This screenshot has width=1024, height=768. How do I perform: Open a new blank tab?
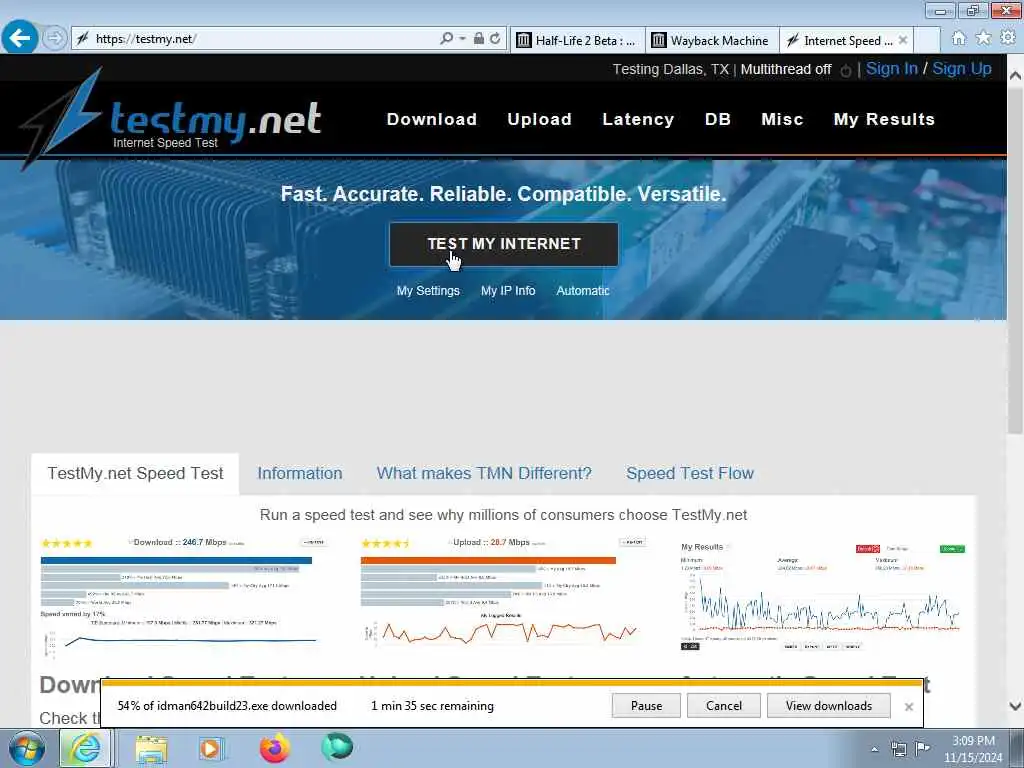[x=927, y=40]
